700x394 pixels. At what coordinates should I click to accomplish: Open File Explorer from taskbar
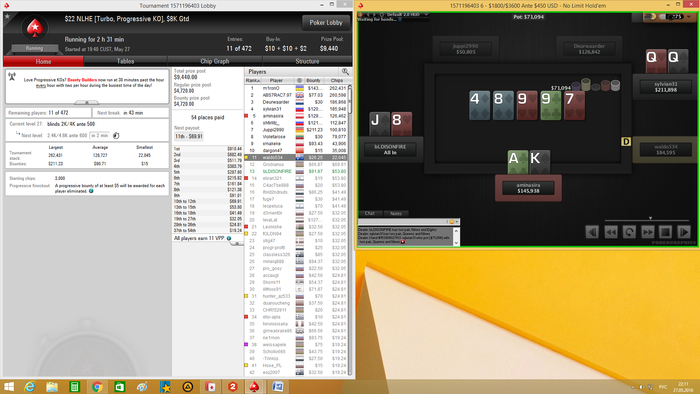pos(52,387)
